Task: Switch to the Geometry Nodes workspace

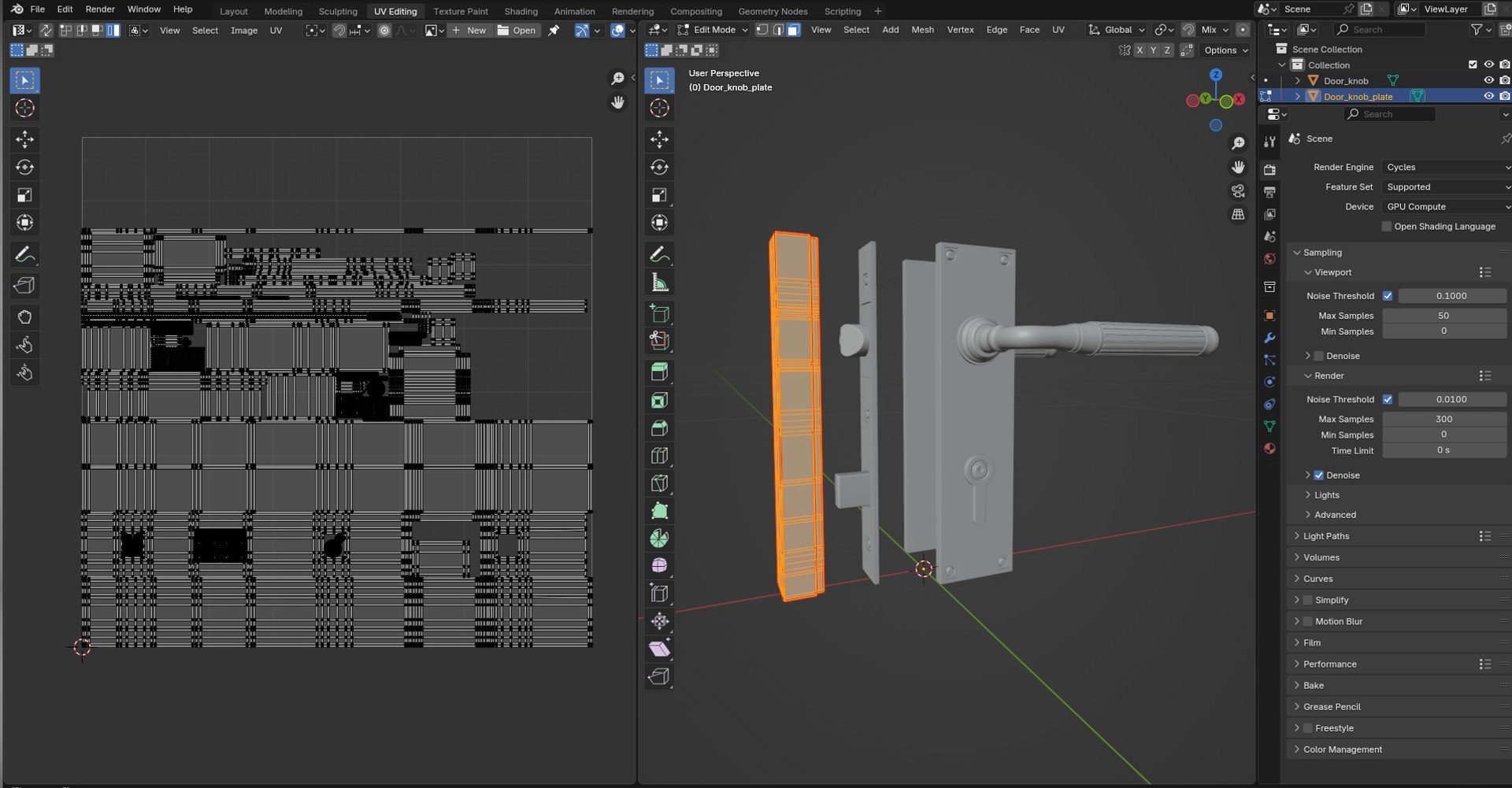Action: click(773, 11)
